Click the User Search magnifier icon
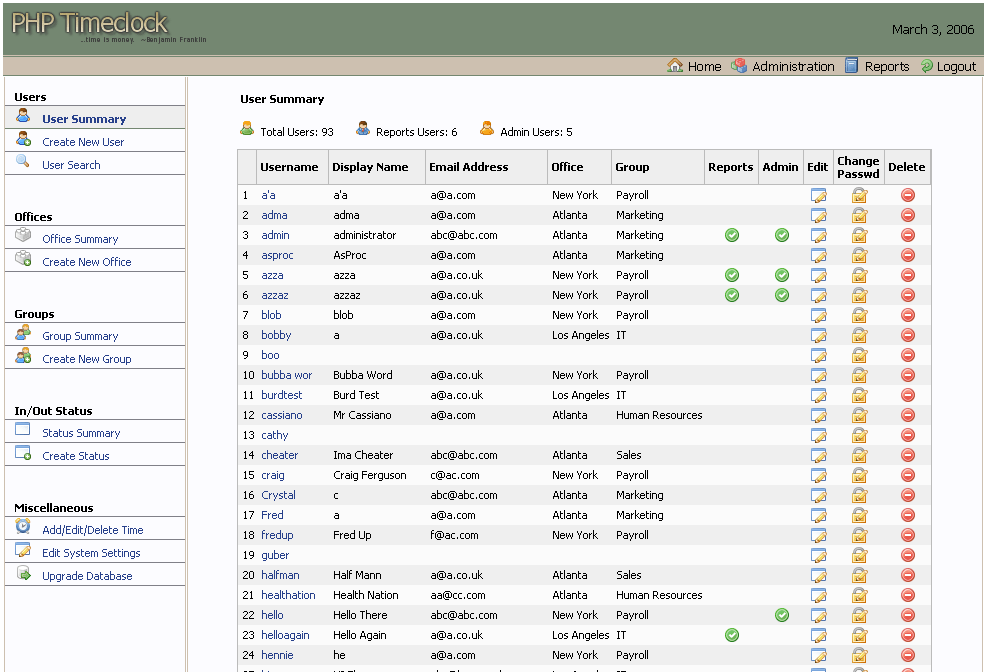Viewport: 987px width, 672px height. (x=22, y=160)
